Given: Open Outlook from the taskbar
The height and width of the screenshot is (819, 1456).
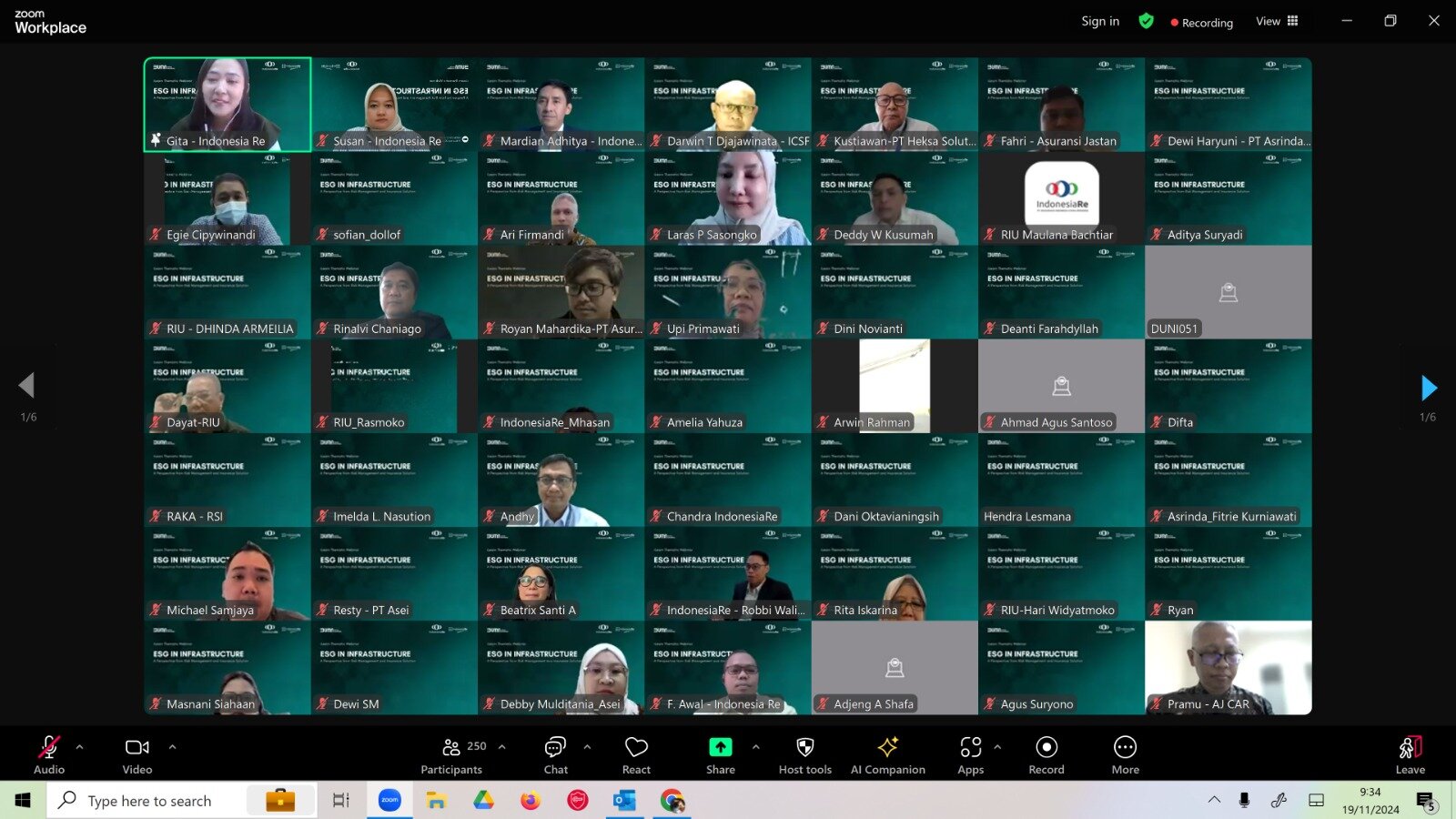Looking at the screenshot, I should [x=625, y=800].
